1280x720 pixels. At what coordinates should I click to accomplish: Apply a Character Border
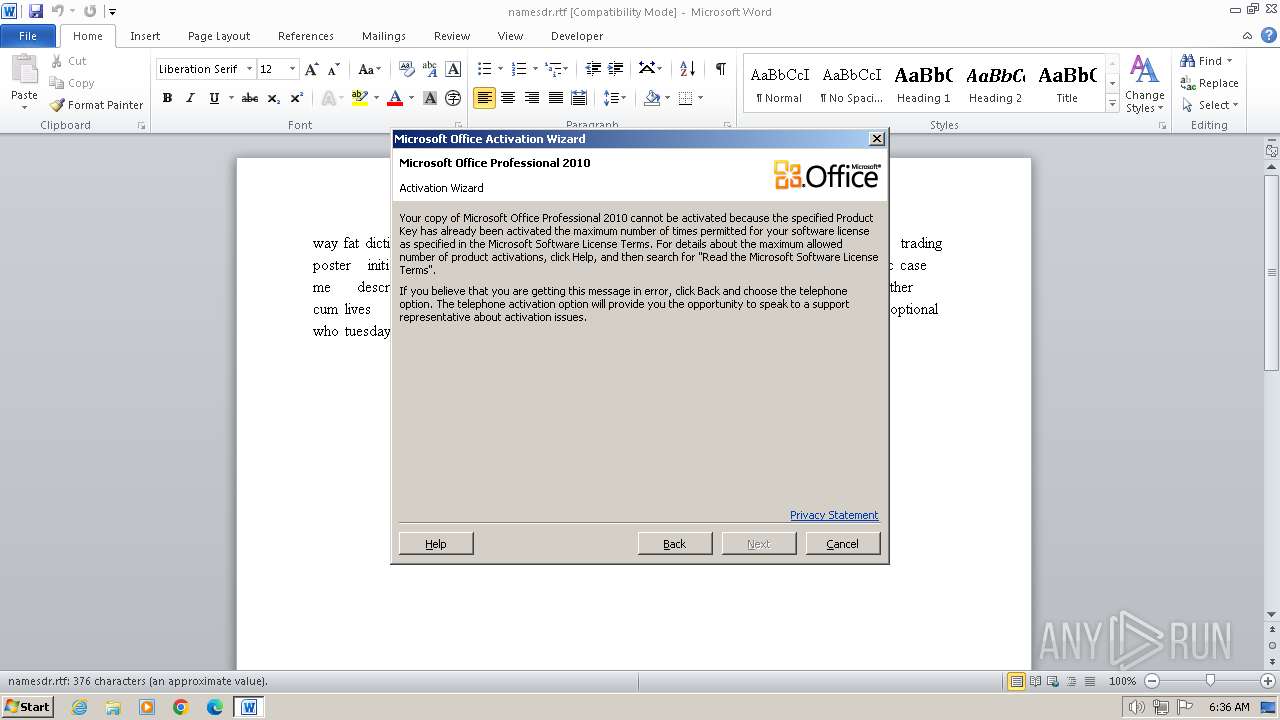coord(453,69)
